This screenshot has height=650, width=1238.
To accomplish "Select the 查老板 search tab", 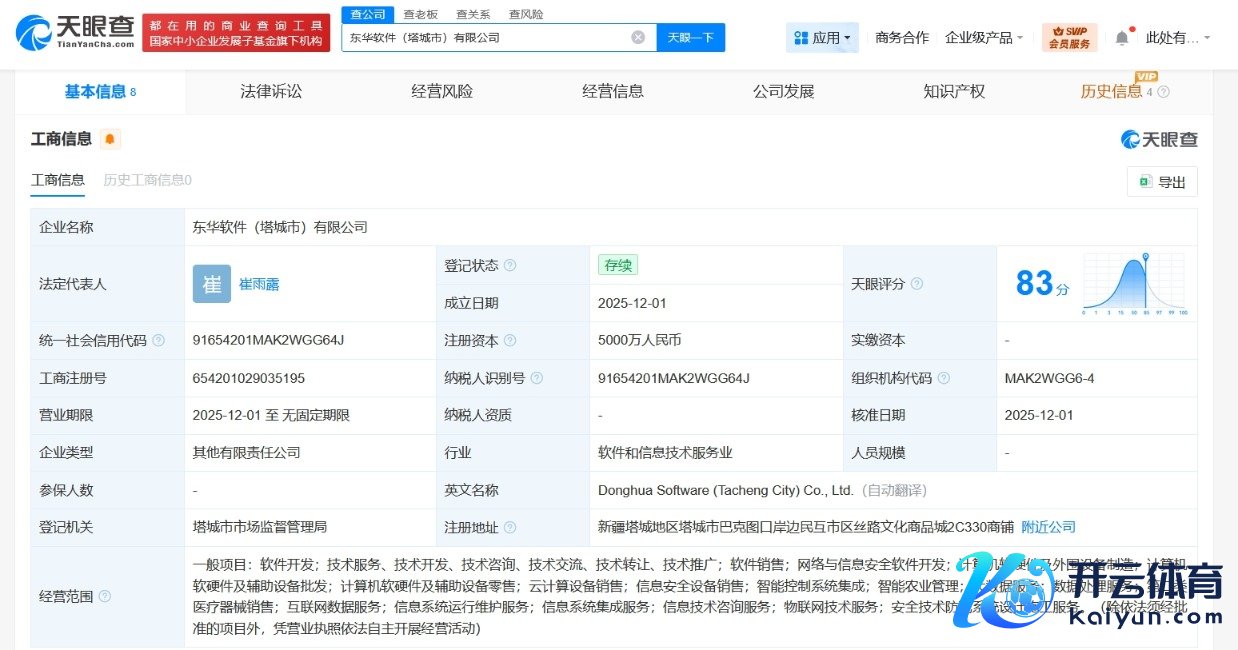I will (x=420, y=14).
